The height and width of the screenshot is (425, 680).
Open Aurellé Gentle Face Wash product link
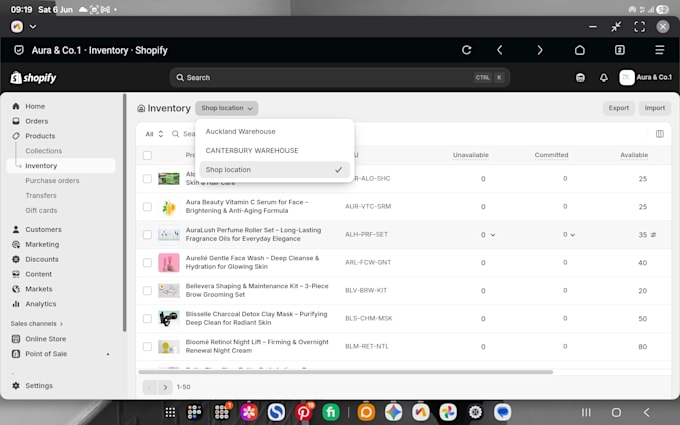pos(252,262)
